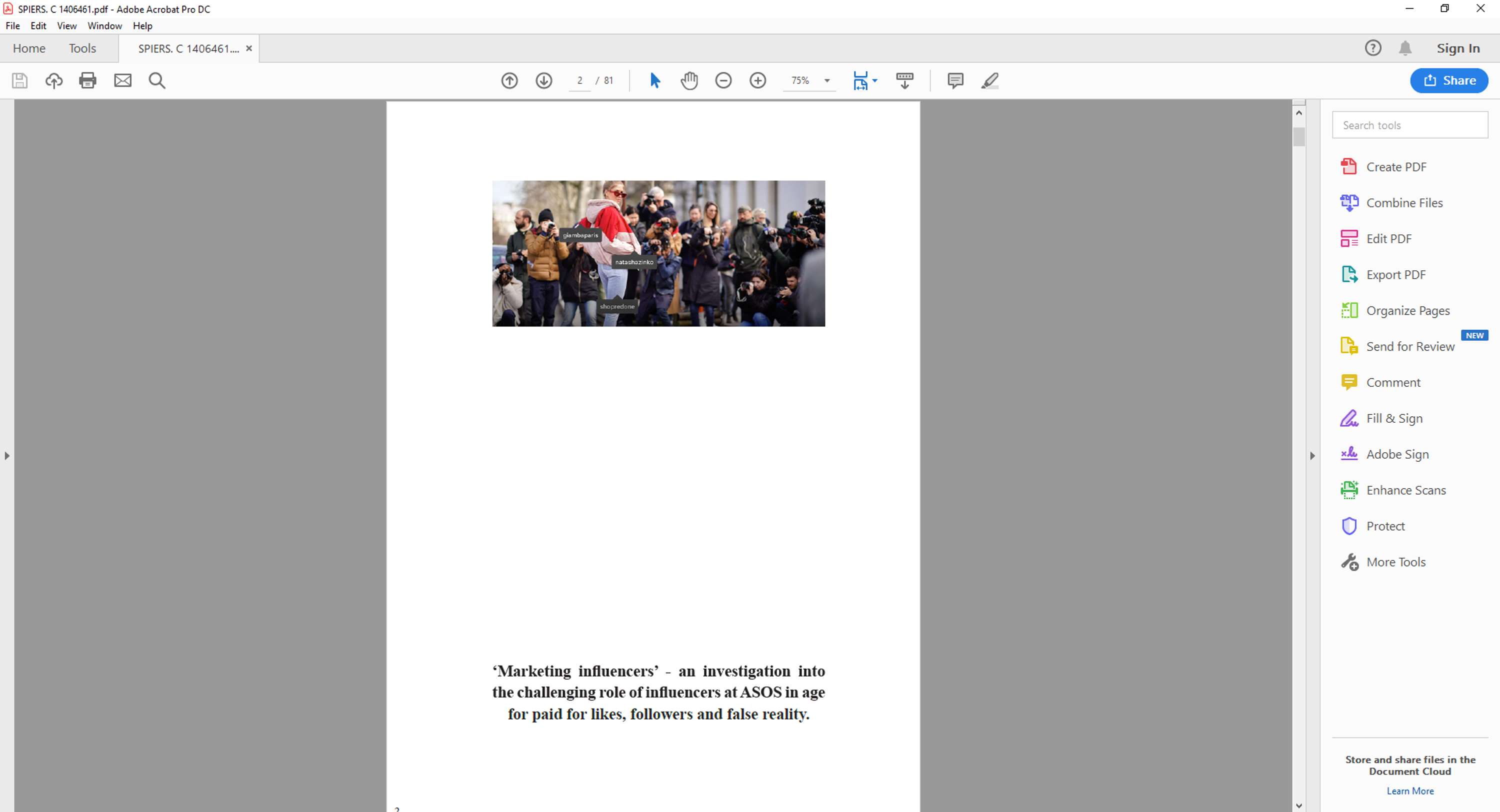Print the document with printer icon
The height and width of the screenshot is (812, 1500).
tap(88, 80)
